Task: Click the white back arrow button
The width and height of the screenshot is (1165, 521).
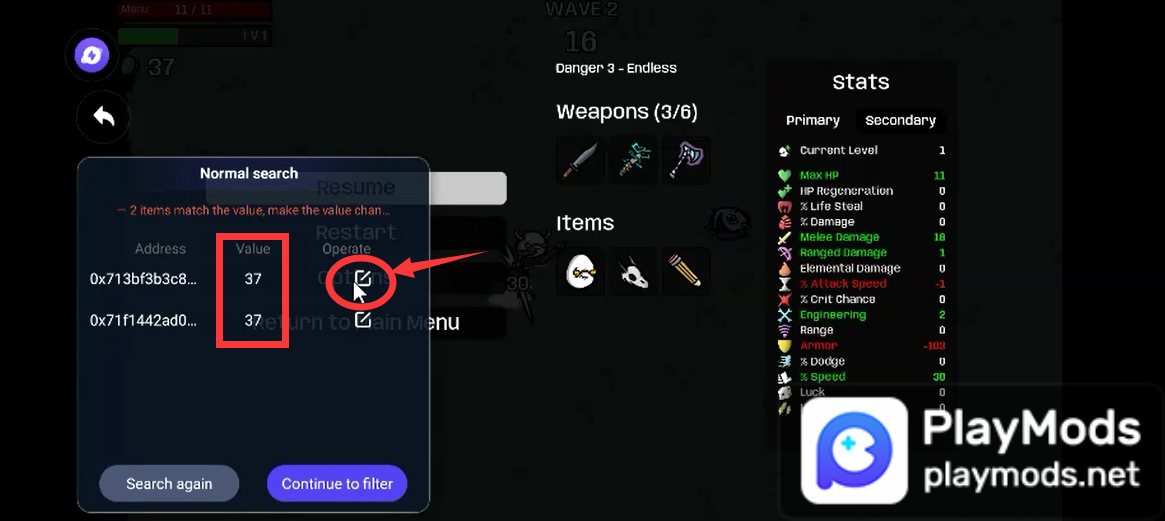Action: 103,117
